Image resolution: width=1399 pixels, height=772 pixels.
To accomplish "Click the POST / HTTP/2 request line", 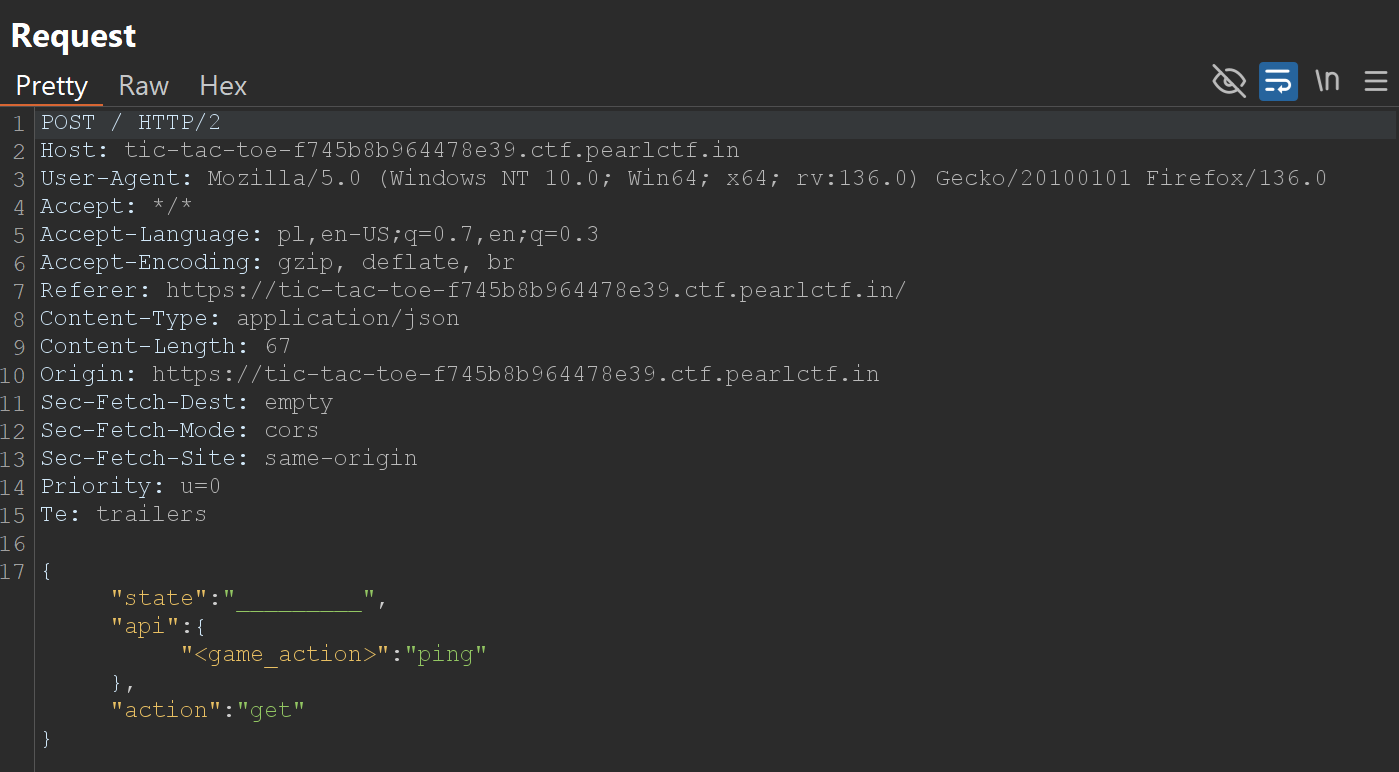I will pos(130,123).
